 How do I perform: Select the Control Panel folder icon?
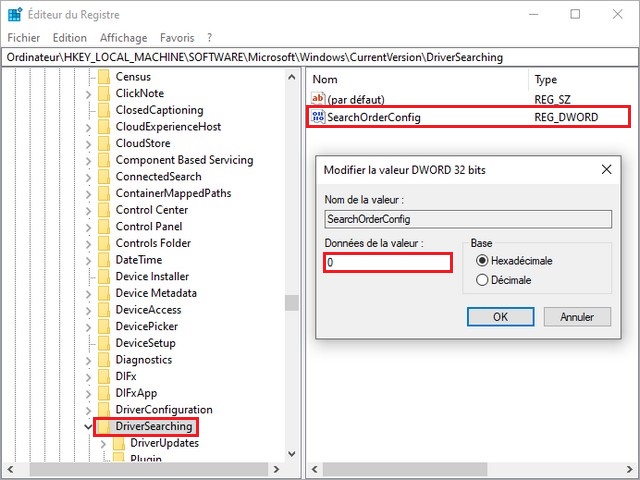[x=104, y=227]
